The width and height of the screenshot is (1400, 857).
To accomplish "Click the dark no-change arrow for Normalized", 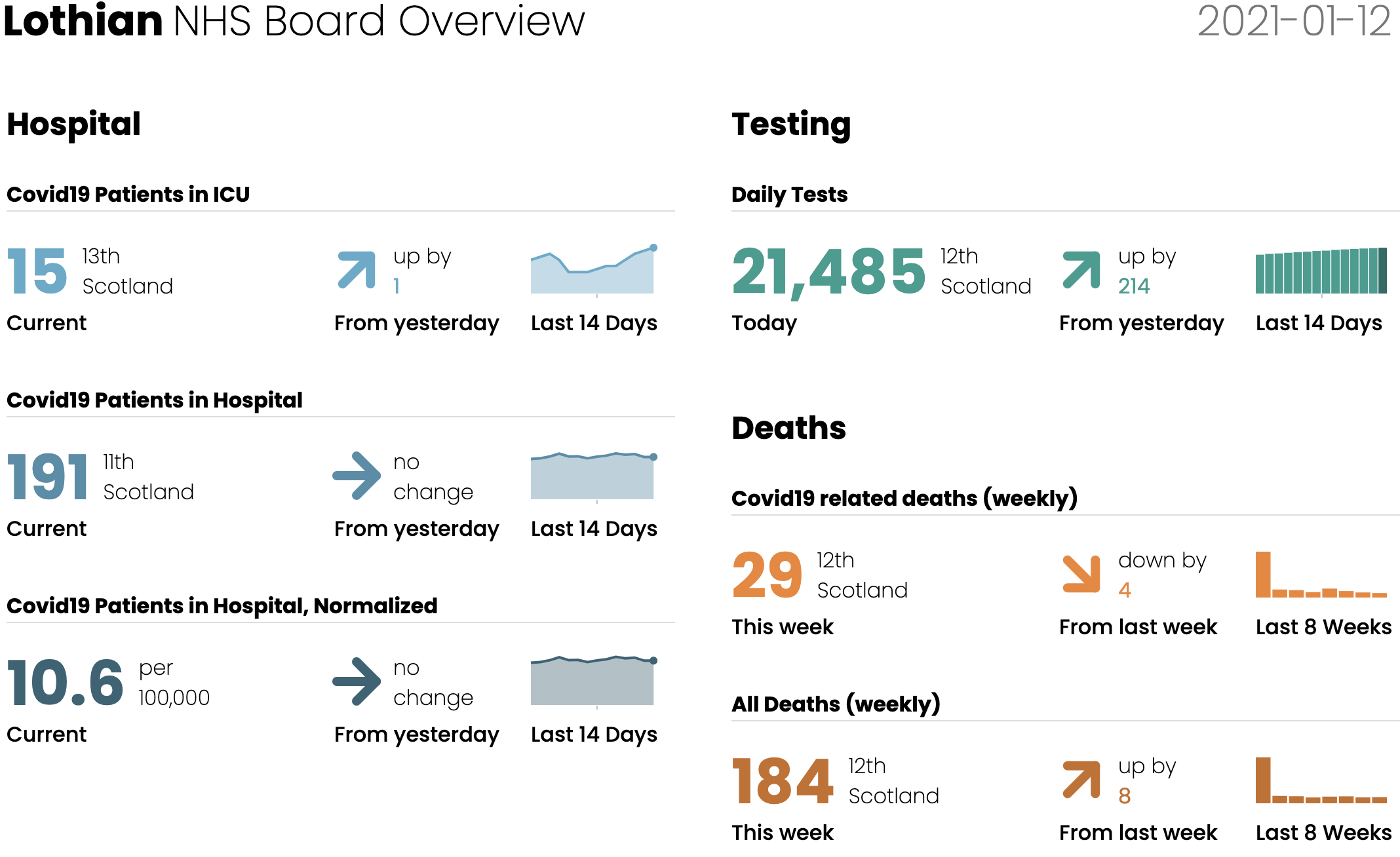I will (357, 681).
